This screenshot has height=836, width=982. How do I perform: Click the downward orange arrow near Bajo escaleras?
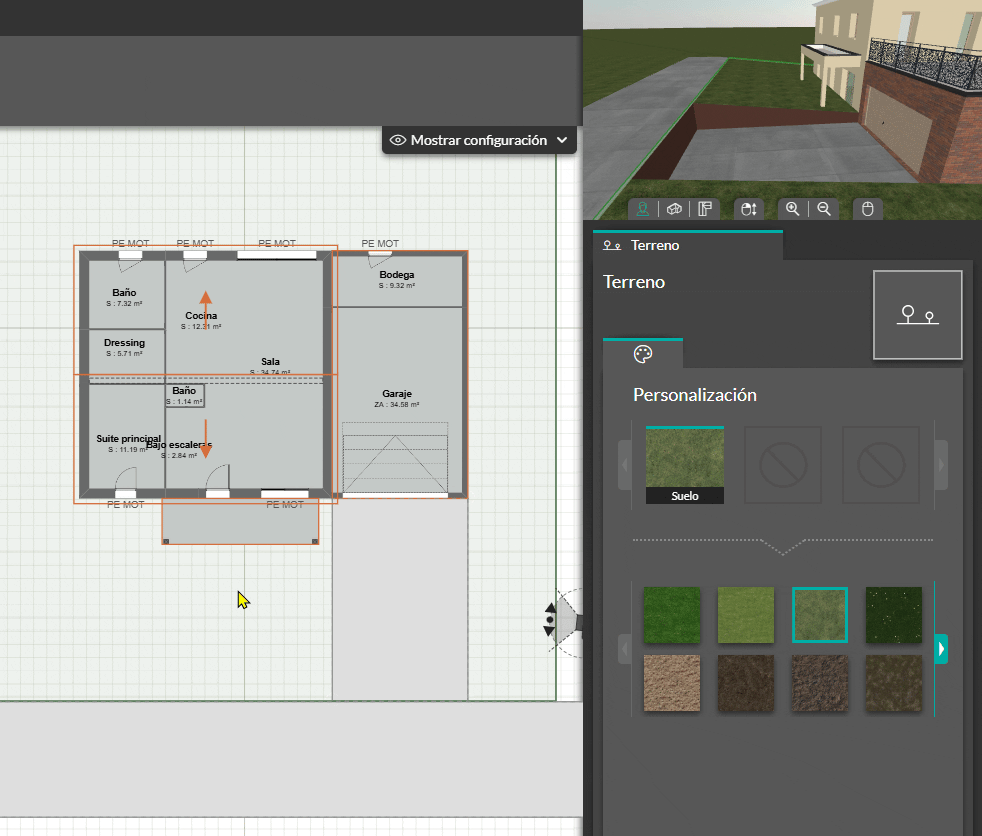coord(205,440)
